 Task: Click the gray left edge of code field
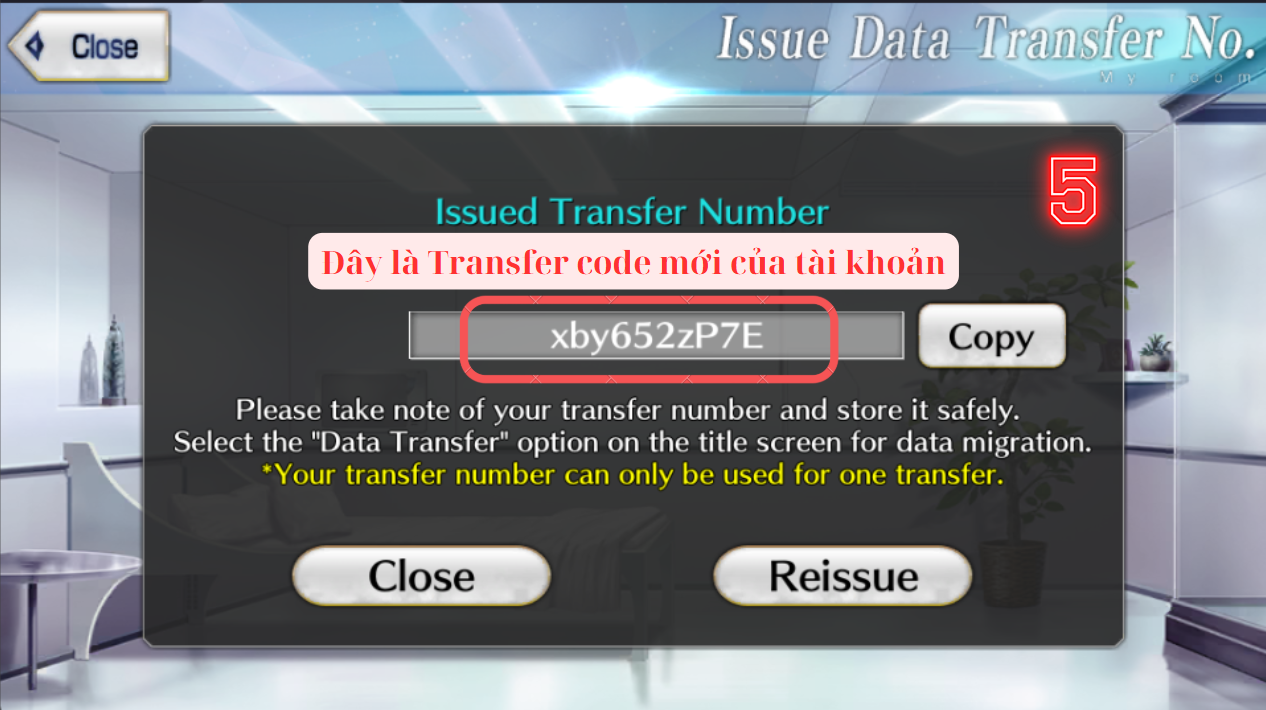click(436, 336)
